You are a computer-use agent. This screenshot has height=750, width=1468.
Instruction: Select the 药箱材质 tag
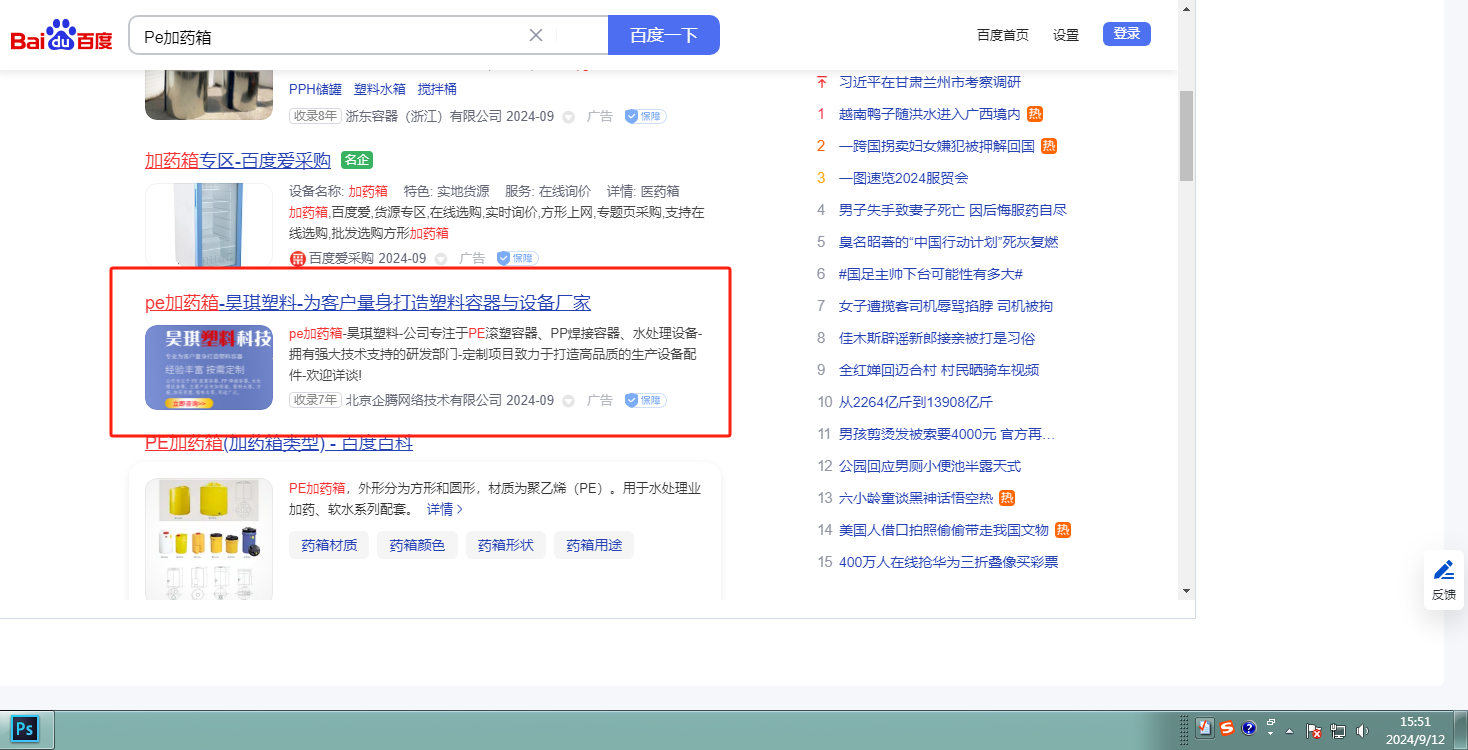tap(329, 545)
